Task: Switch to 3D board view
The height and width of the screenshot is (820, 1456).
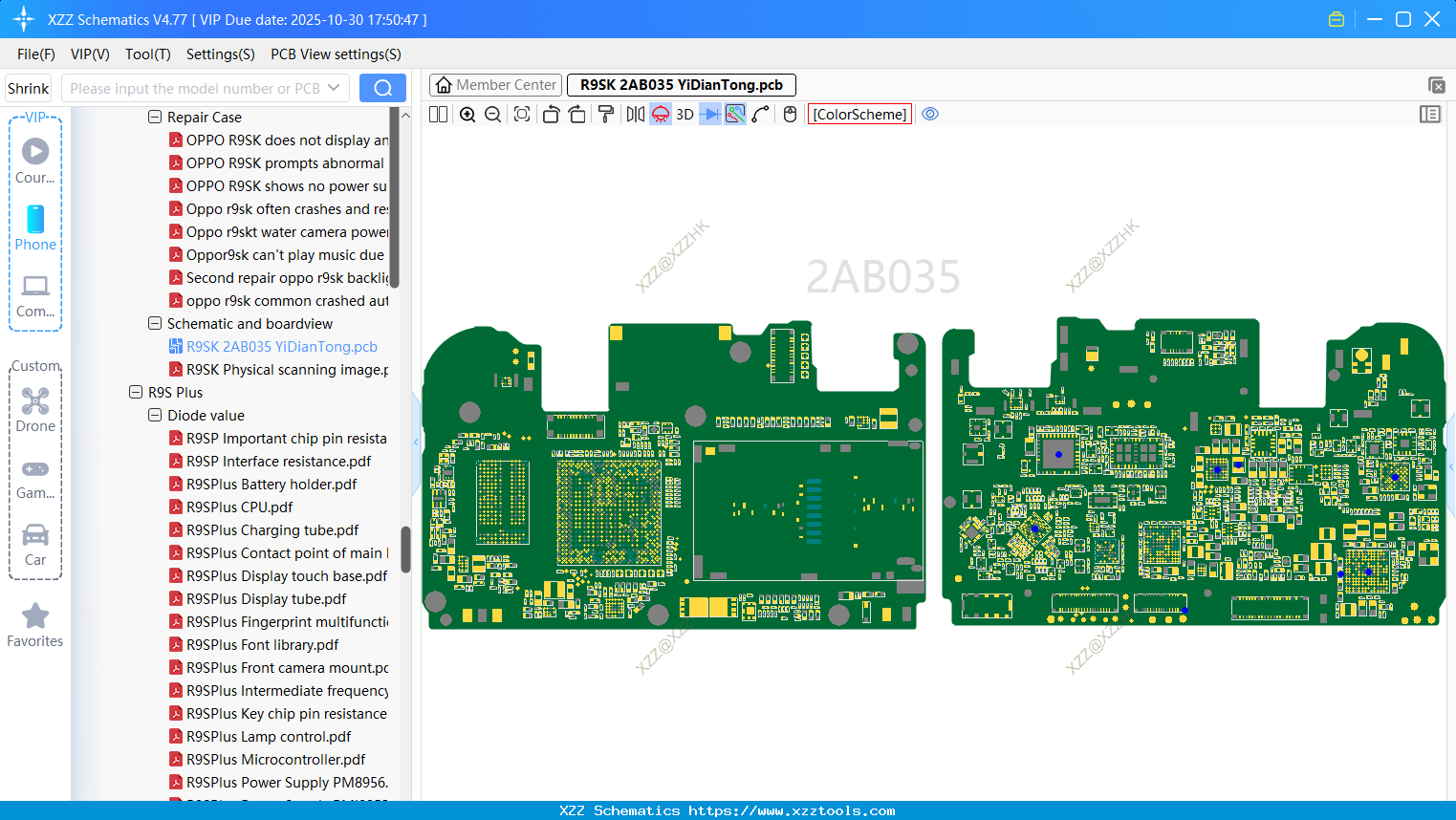Action: click(x=684, y=114)
